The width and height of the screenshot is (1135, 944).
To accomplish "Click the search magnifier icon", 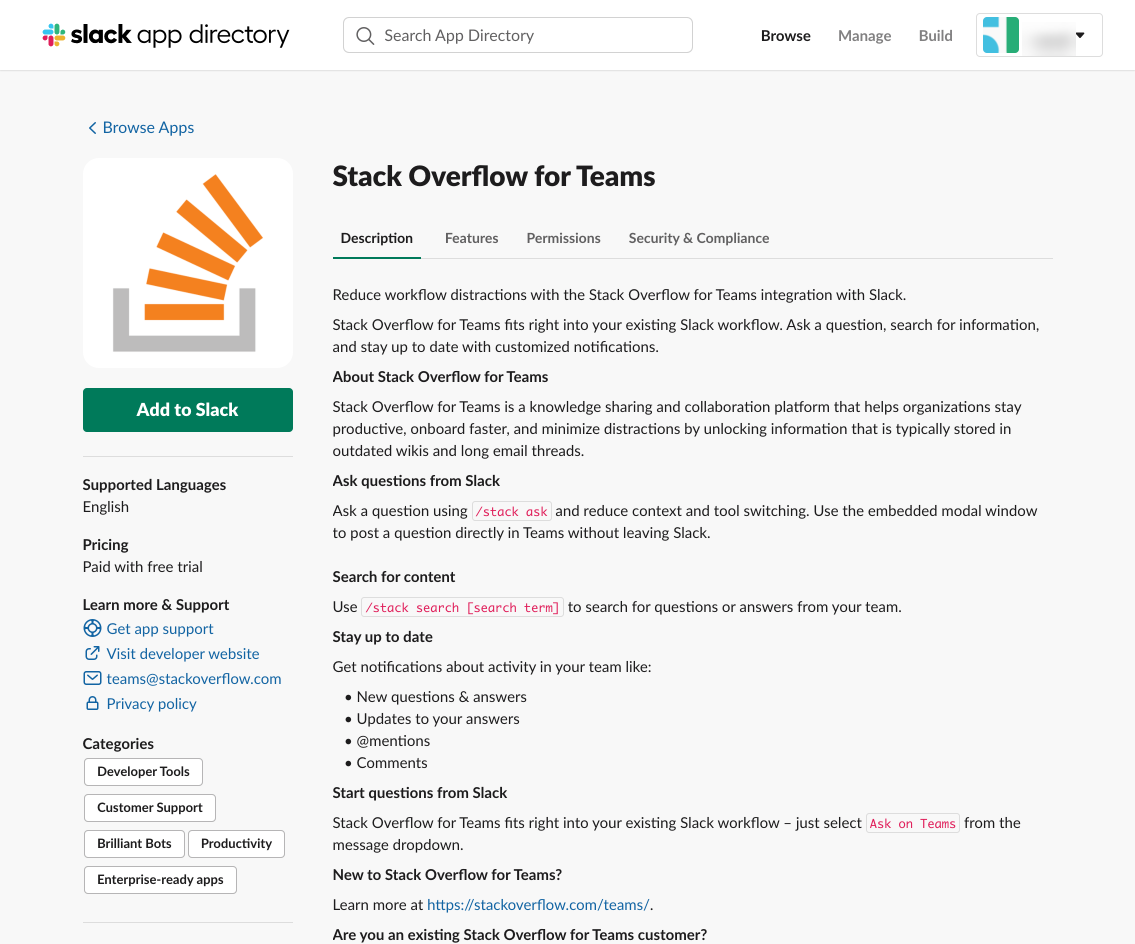I will [365, 35].
